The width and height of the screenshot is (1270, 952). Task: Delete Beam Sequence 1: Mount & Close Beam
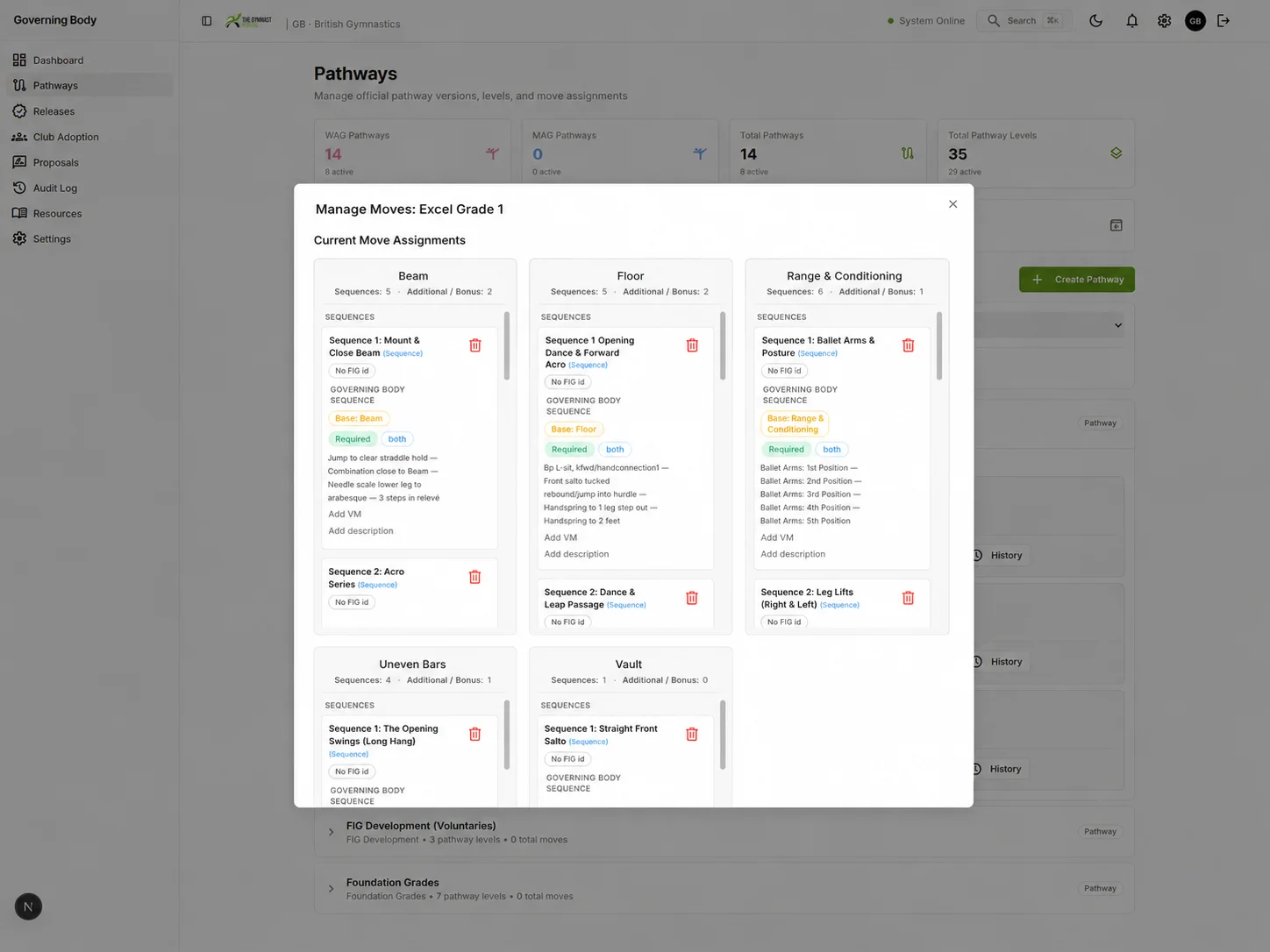point(475,345)
